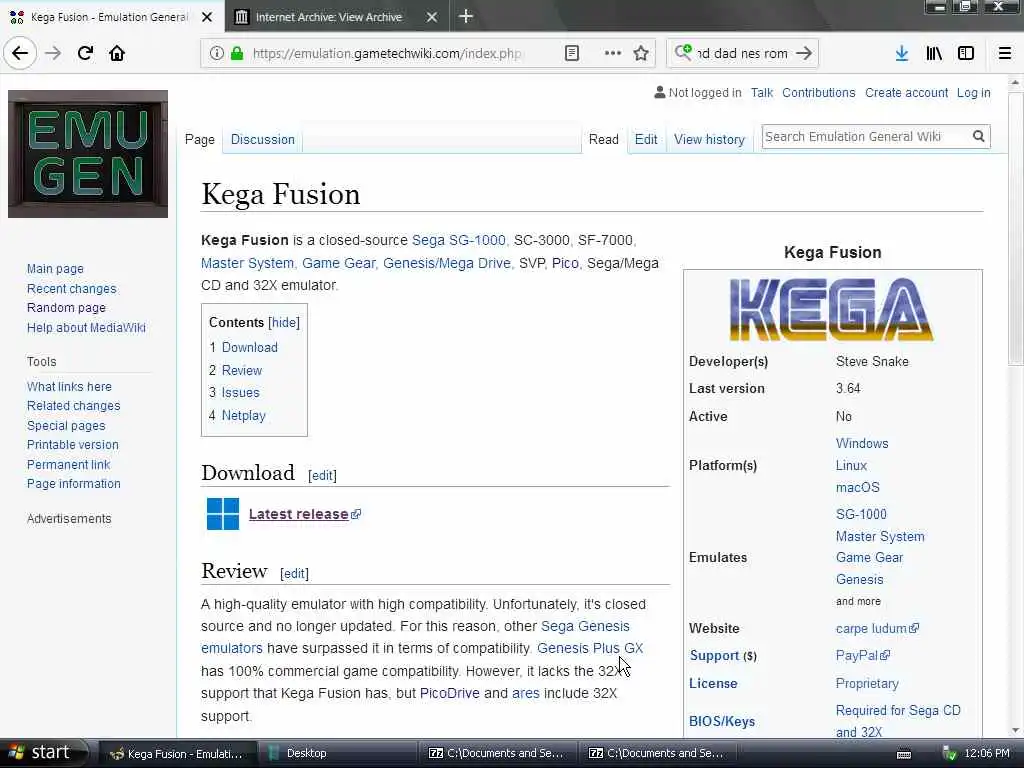Image resolution: width=1024 pixels, height=768 pixels.
Task: Click the Log in link
Action: pyautogui.click(x=974, y=93)
